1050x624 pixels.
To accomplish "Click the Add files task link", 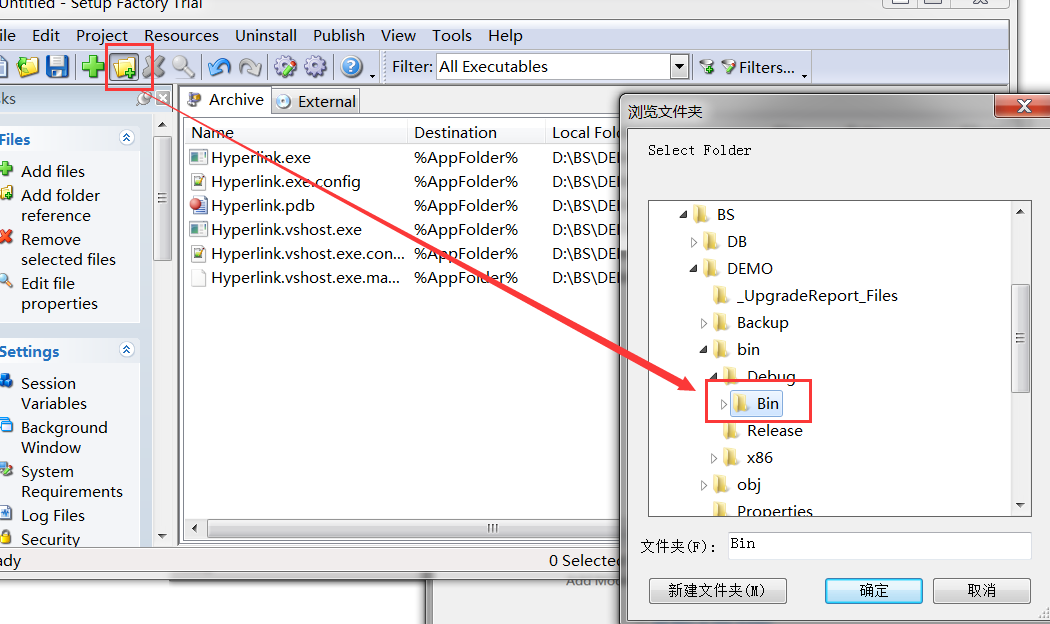I will (53, 171).
